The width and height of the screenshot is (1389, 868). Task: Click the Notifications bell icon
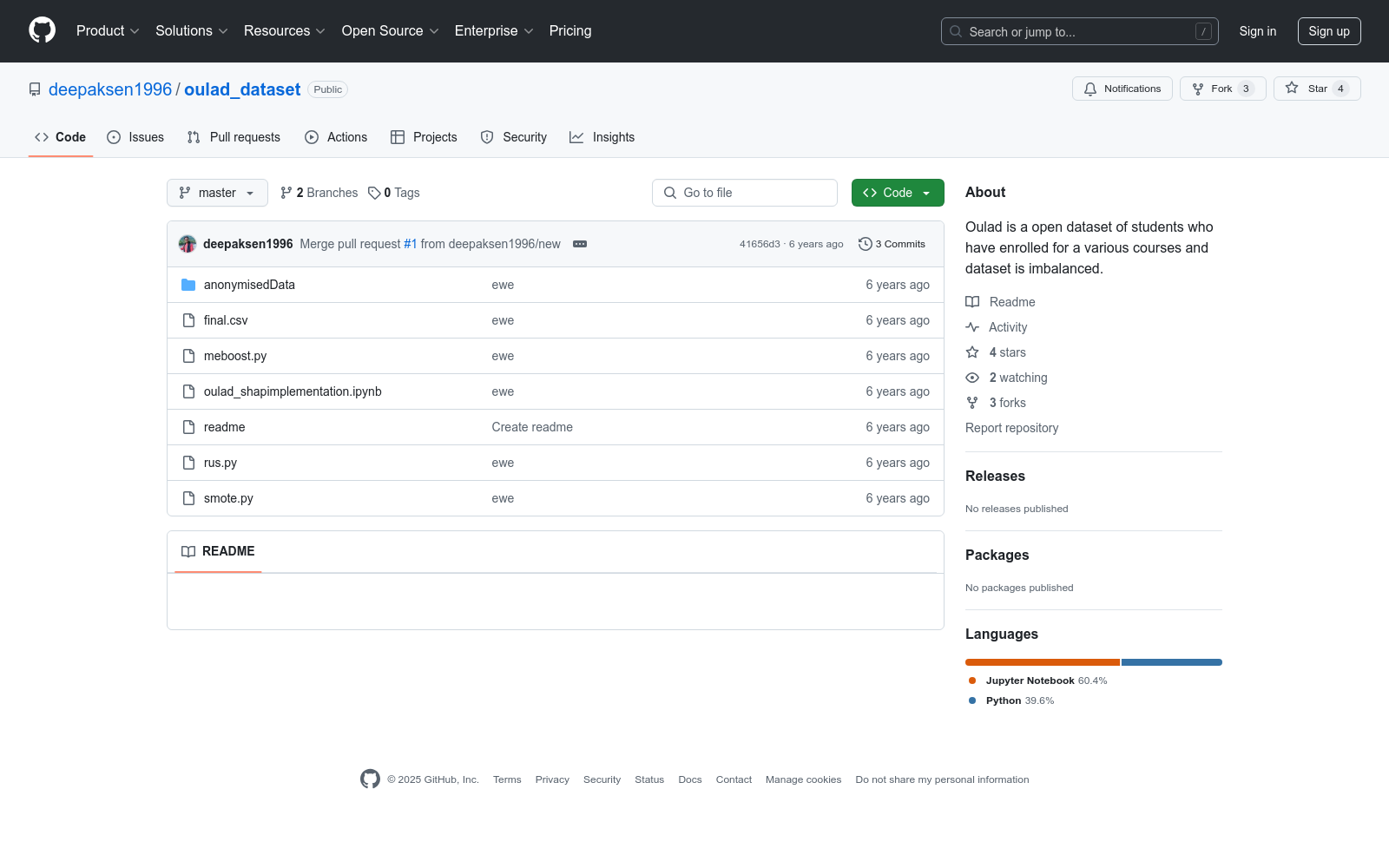[1090, 89]
